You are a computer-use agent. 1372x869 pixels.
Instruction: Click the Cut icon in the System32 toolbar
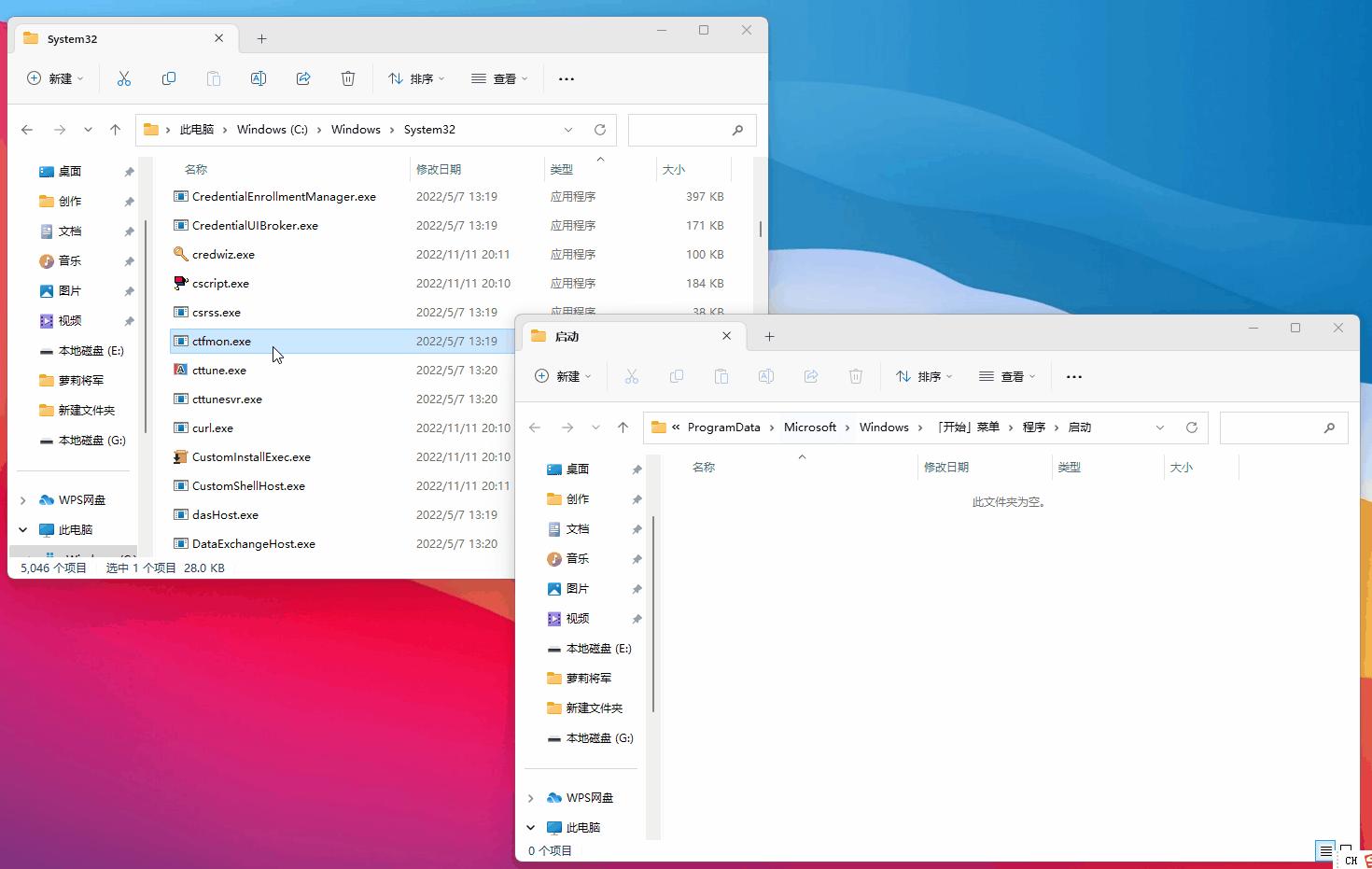pos(124,78)
